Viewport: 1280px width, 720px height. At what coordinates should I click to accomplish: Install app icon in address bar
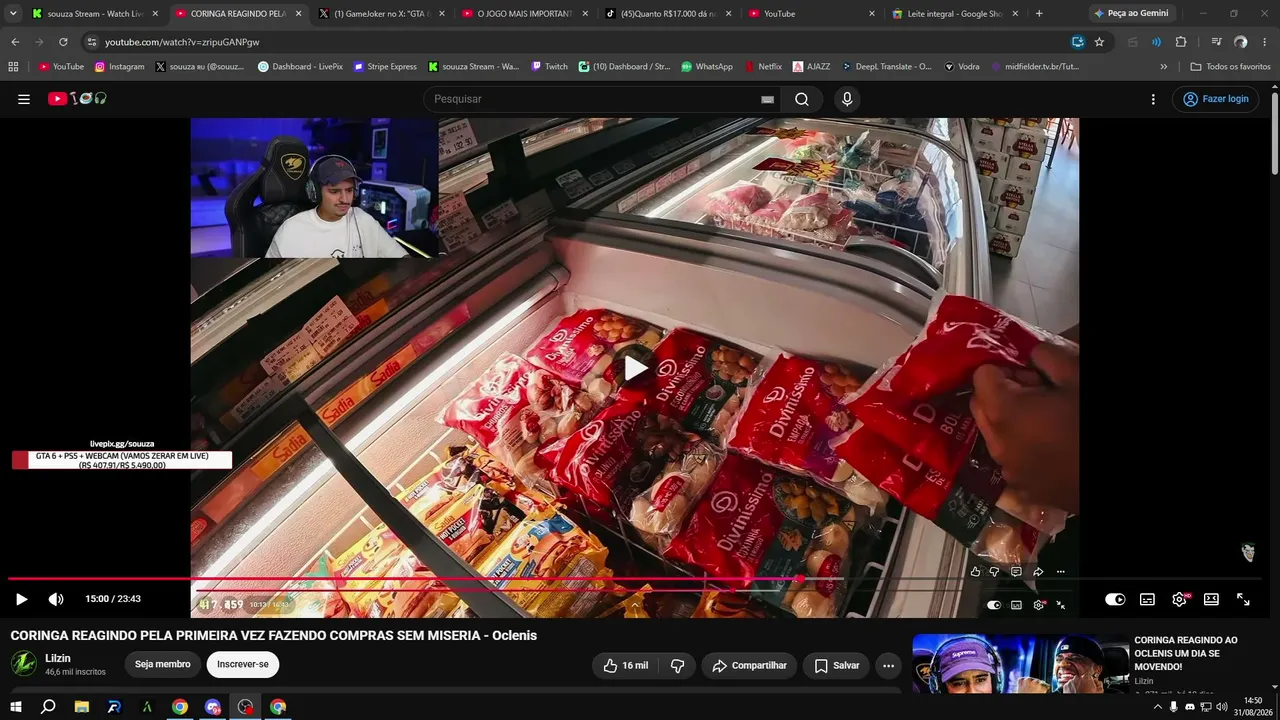coord(1077,42)
